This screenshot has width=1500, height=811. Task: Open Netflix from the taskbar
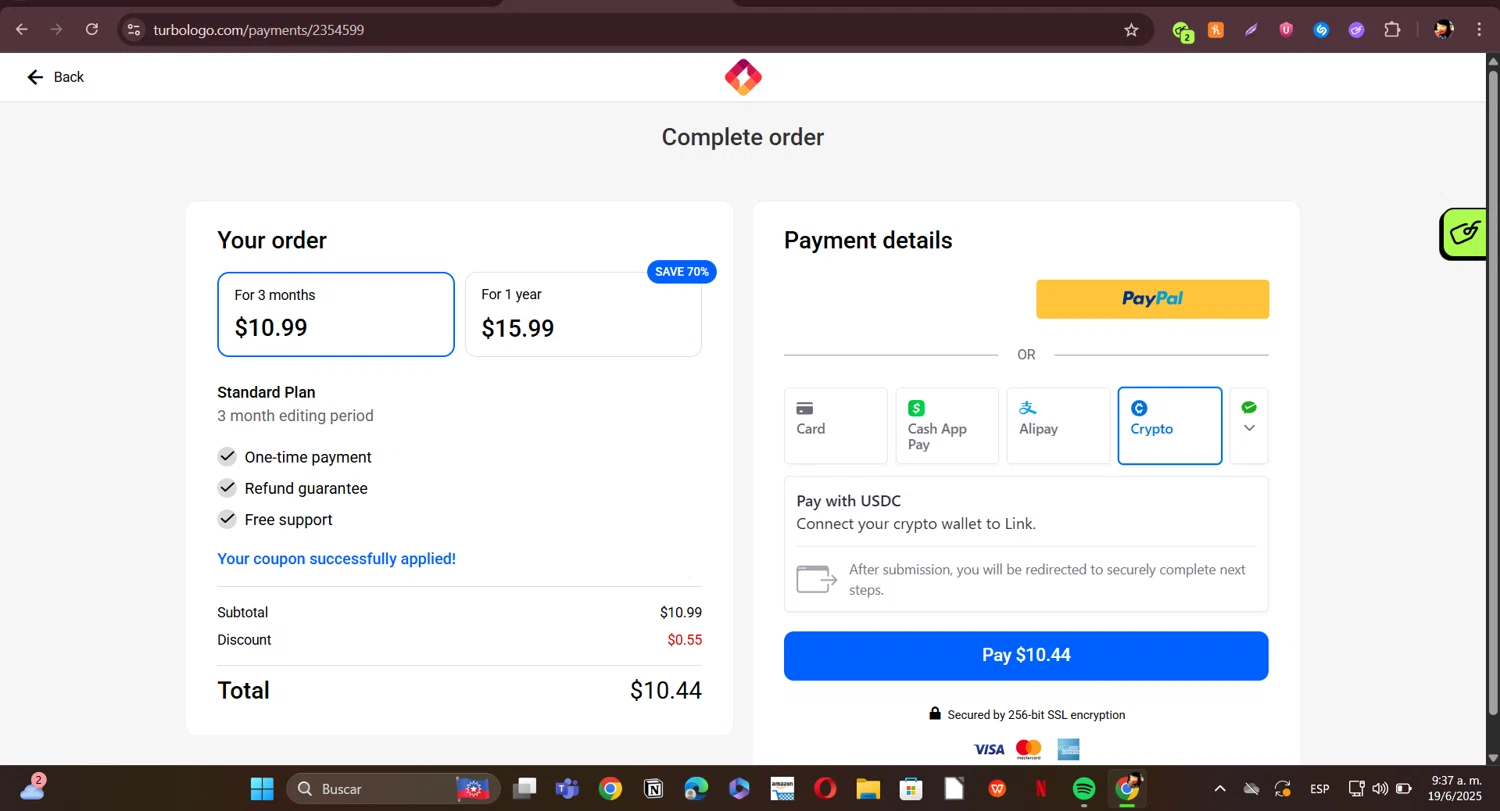(x=1041, y=789)
